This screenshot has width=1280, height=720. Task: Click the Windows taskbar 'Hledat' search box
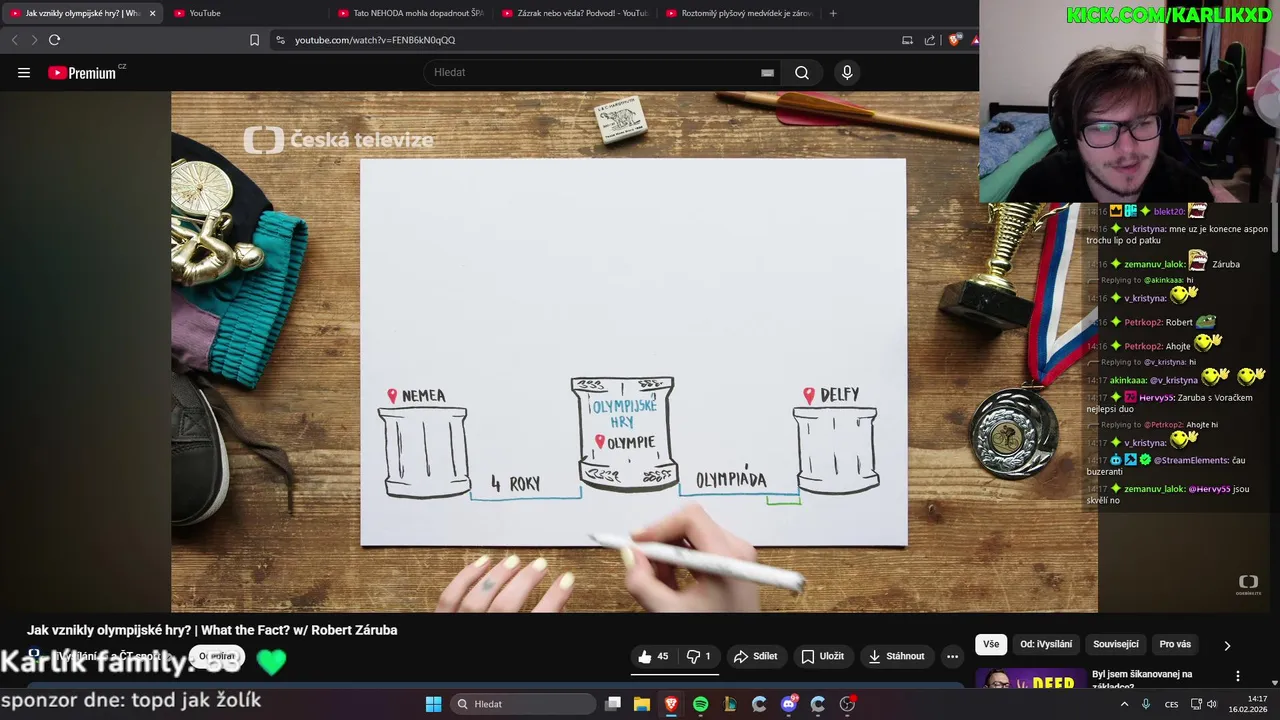click(x=522, y=704)
